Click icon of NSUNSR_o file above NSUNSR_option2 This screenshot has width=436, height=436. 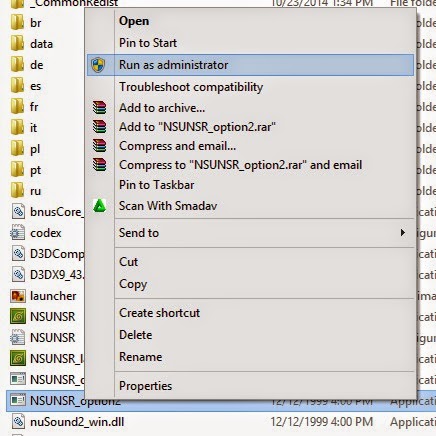click(18, 379)
